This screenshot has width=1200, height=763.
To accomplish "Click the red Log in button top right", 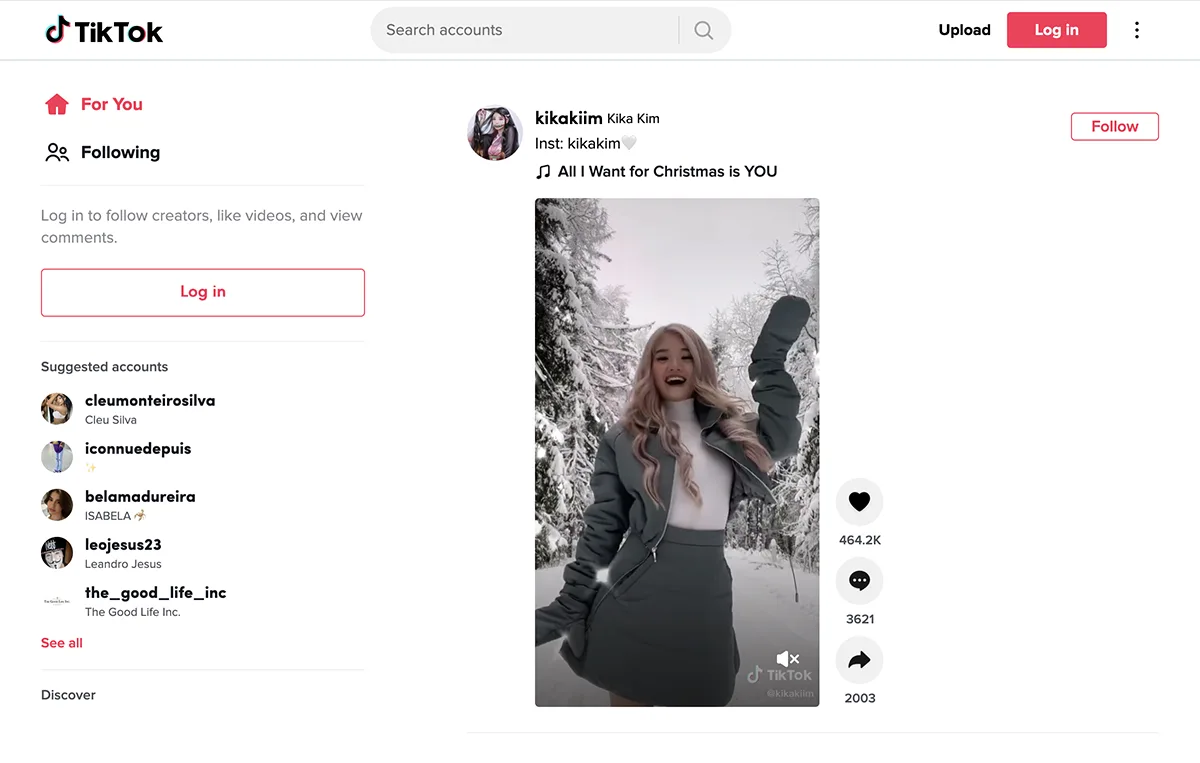I will click(1056, 30).
